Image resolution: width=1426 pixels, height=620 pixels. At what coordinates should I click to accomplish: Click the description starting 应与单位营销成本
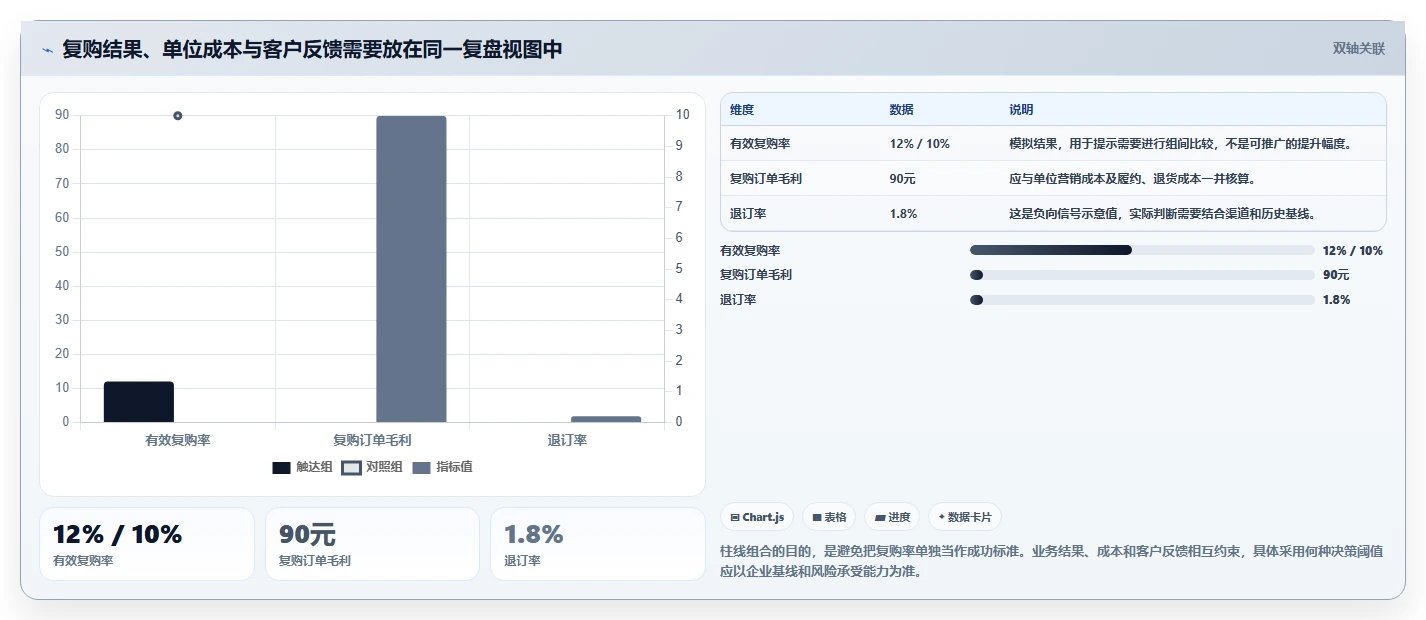[x=1132, y=179]
